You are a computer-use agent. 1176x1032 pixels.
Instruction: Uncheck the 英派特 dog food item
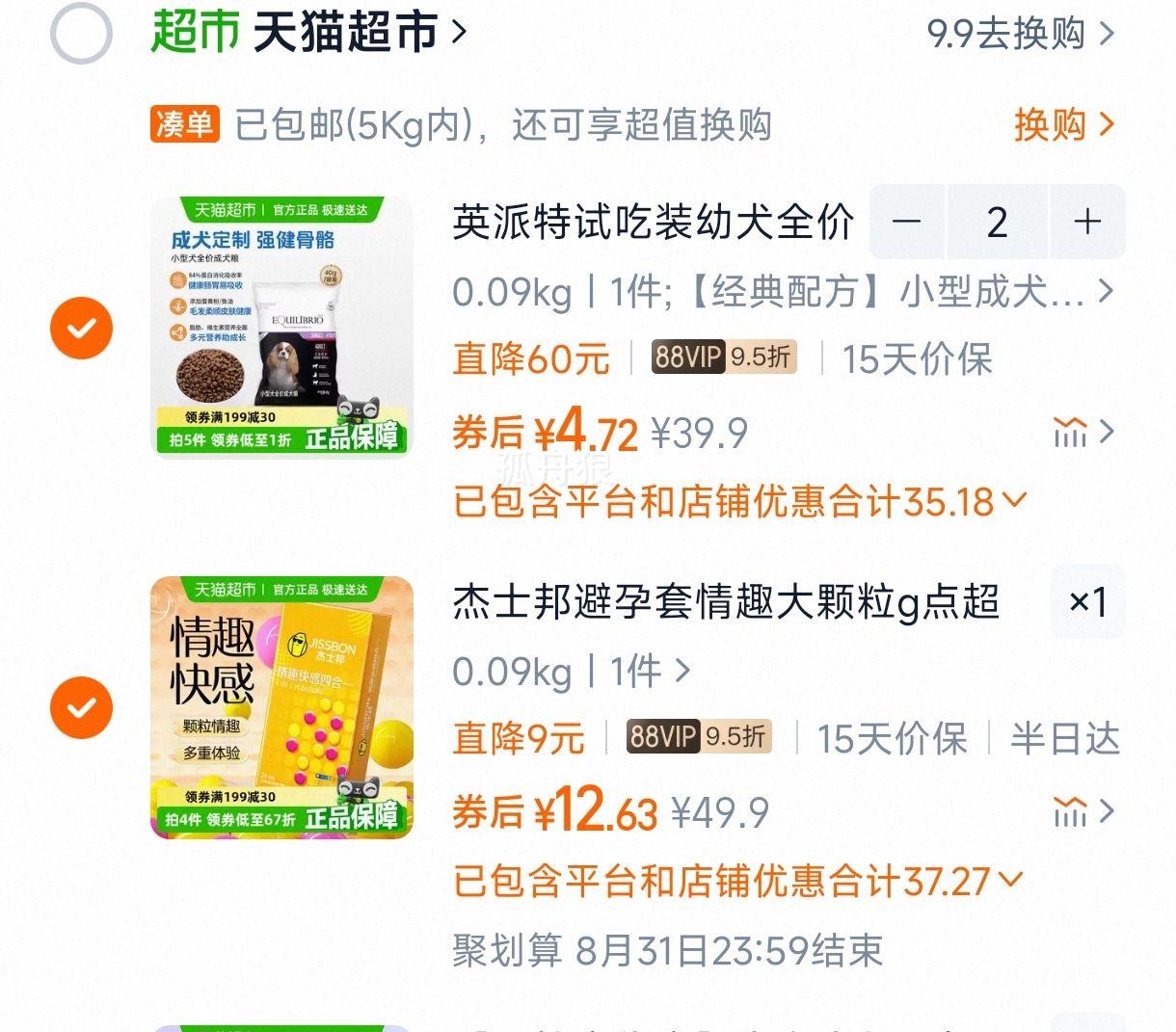tap(82, 329)
